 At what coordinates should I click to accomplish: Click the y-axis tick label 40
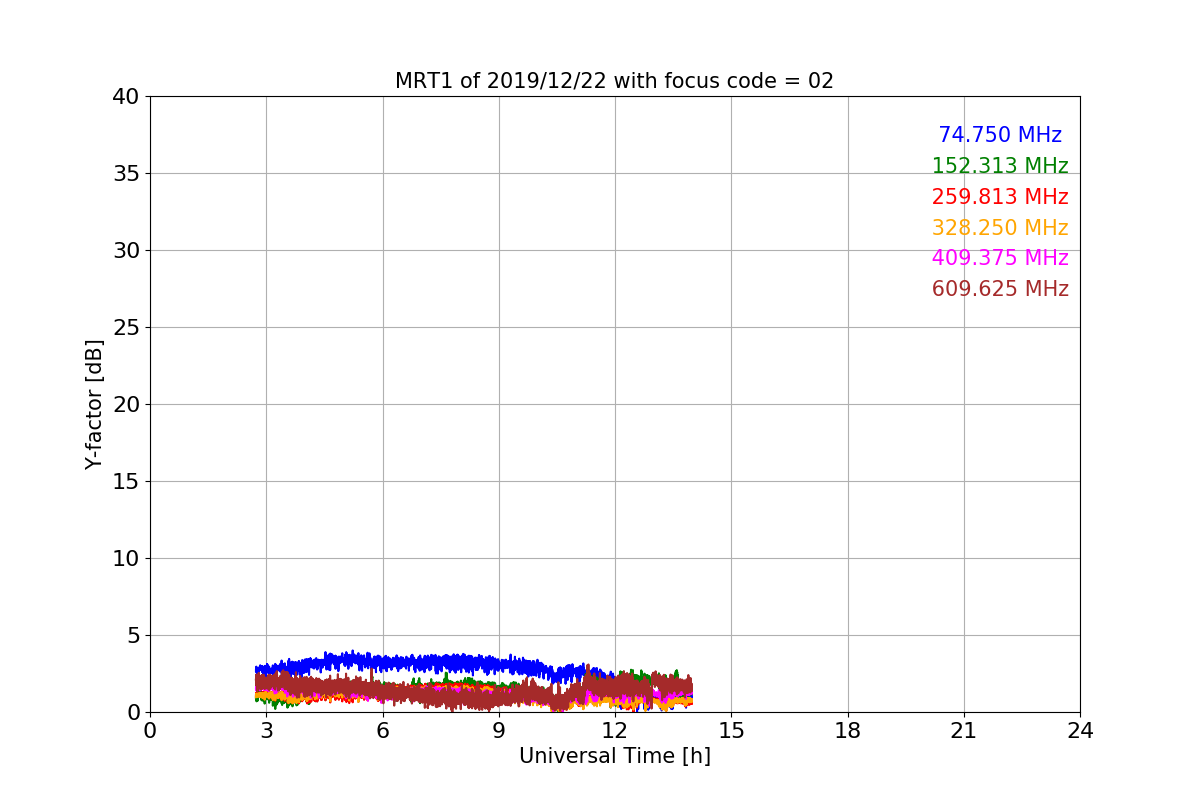pyautogui.click(x=126, y=97)
